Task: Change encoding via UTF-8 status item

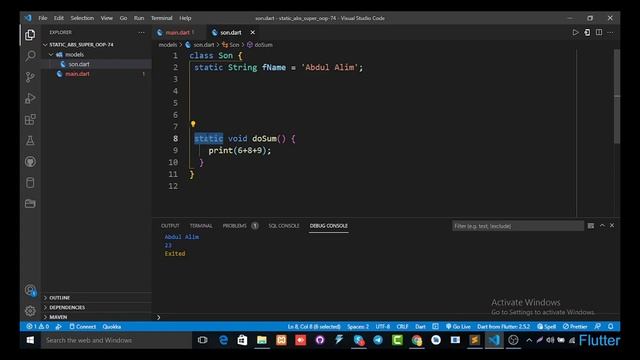Action: coord(382,327)
